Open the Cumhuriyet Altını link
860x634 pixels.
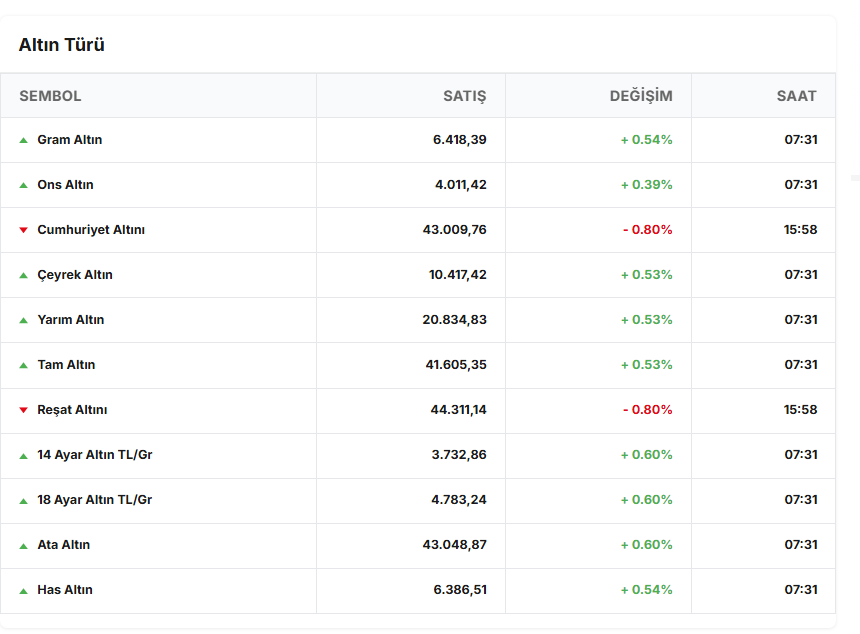(91, 230)
